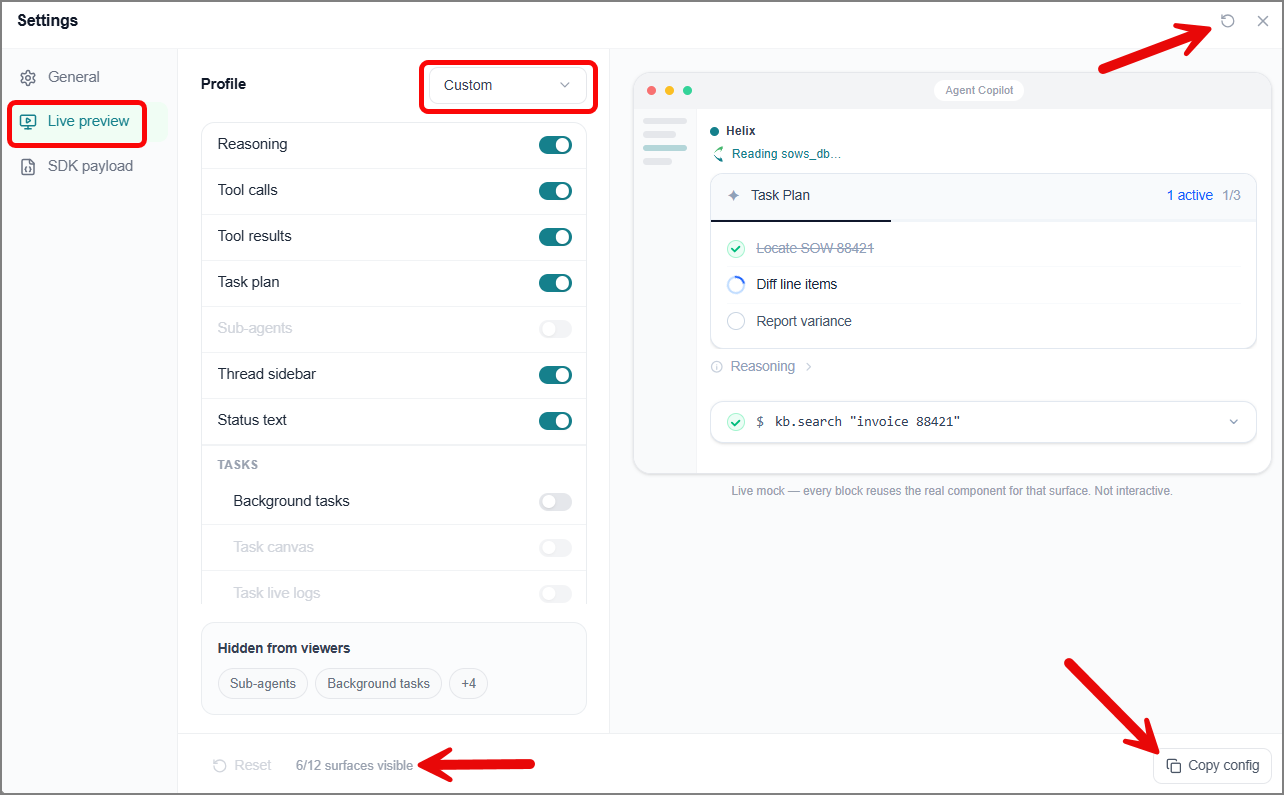
Task: Open the General settings section
Action: 74,77
